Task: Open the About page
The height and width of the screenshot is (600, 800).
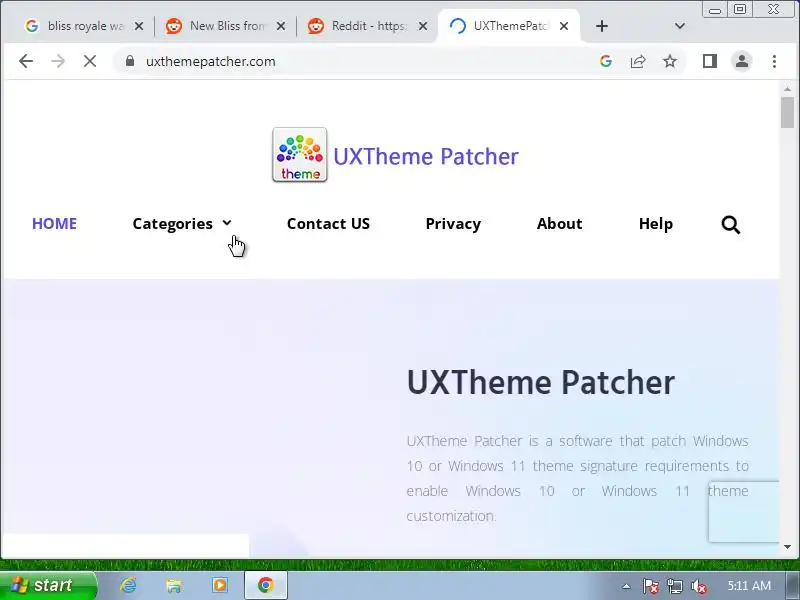Action: pyautogui.click(x=559, y=223)
